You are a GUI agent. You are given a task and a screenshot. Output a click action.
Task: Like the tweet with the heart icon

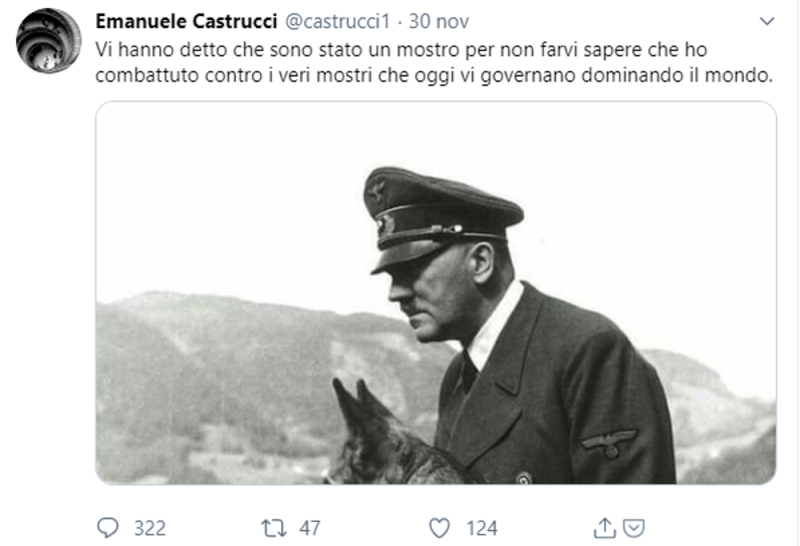[x=439, y=528]
